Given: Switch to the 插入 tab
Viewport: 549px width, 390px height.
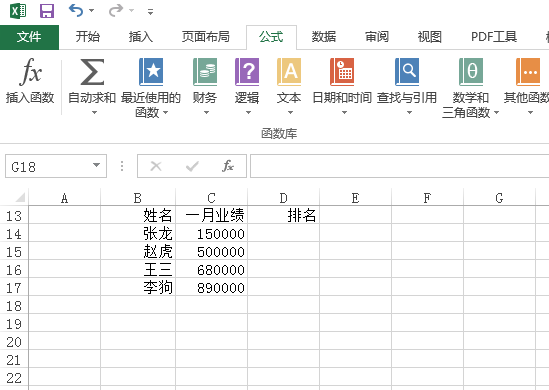Looking at the screenshot, I should (x=141, y=37).
